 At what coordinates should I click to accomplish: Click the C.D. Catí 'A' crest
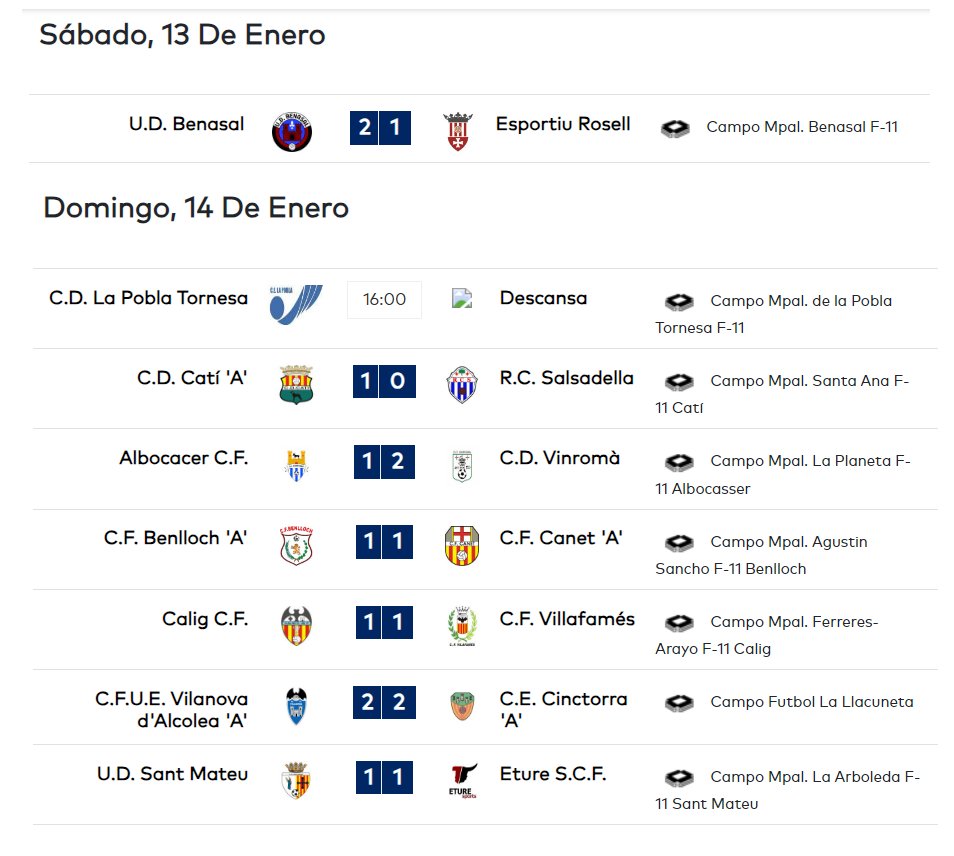pyautogui.click(x=296, y=385)
